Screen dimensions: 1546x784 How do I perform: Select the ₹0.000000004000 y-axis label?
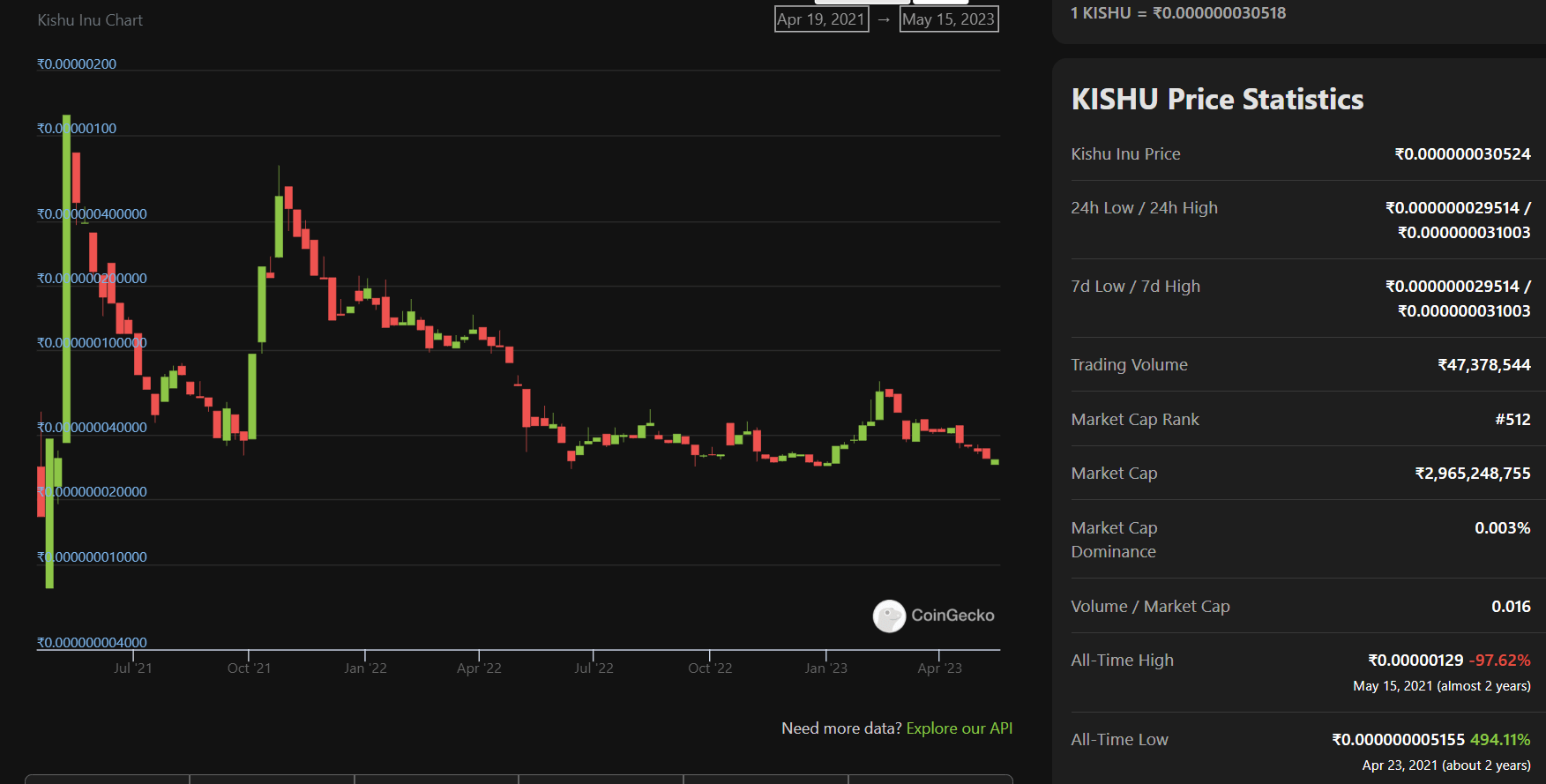(x=92, y=643)
